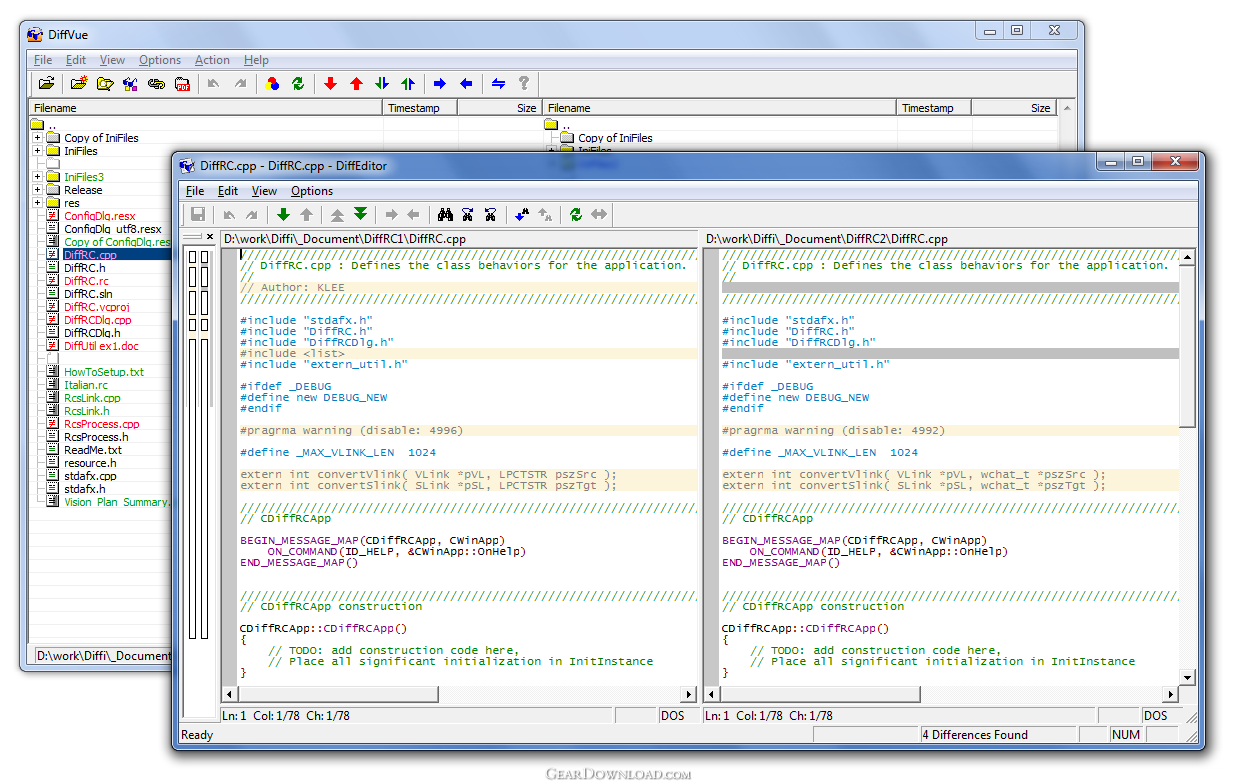Image resolution: width=1236 pixels, height=782 pixels.
Task: Click the PDF export icon in DiffVue toolbar
Action: click(x=182, y=84)
